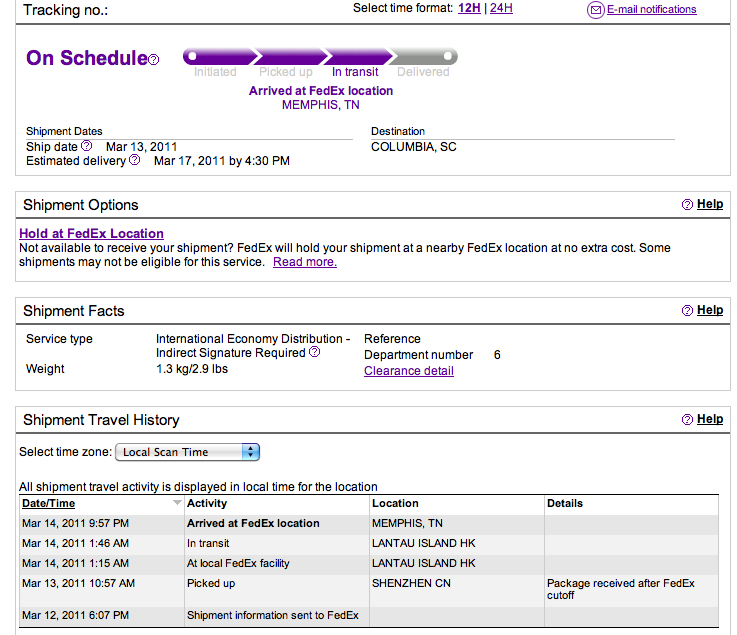This screenshot has width=737, height=635.
Task: Click help icon after Indirect Signature Required
Action: (315, 352)
